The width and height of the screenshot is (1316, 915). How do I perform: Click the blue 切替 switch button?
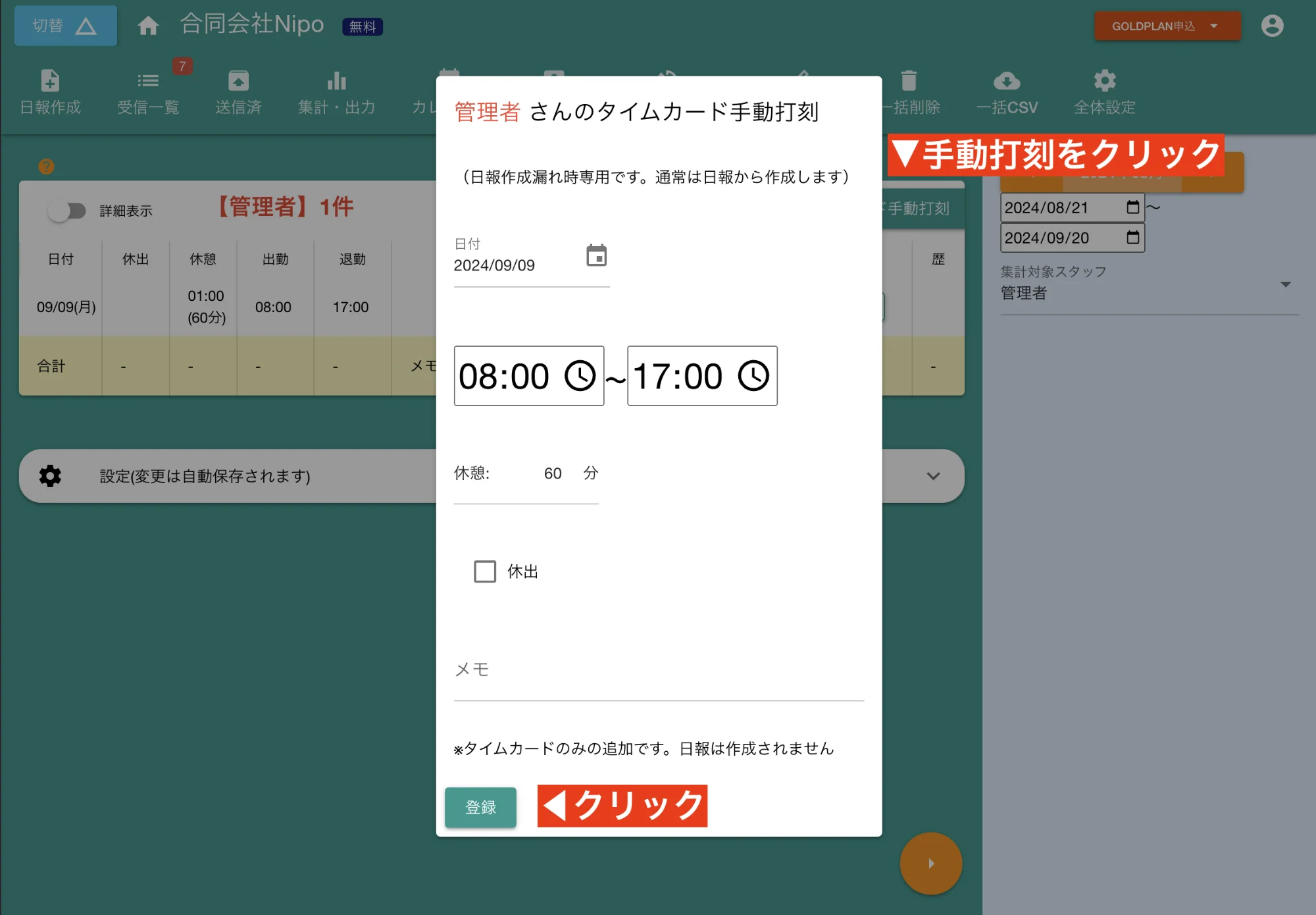click(64, 25)
